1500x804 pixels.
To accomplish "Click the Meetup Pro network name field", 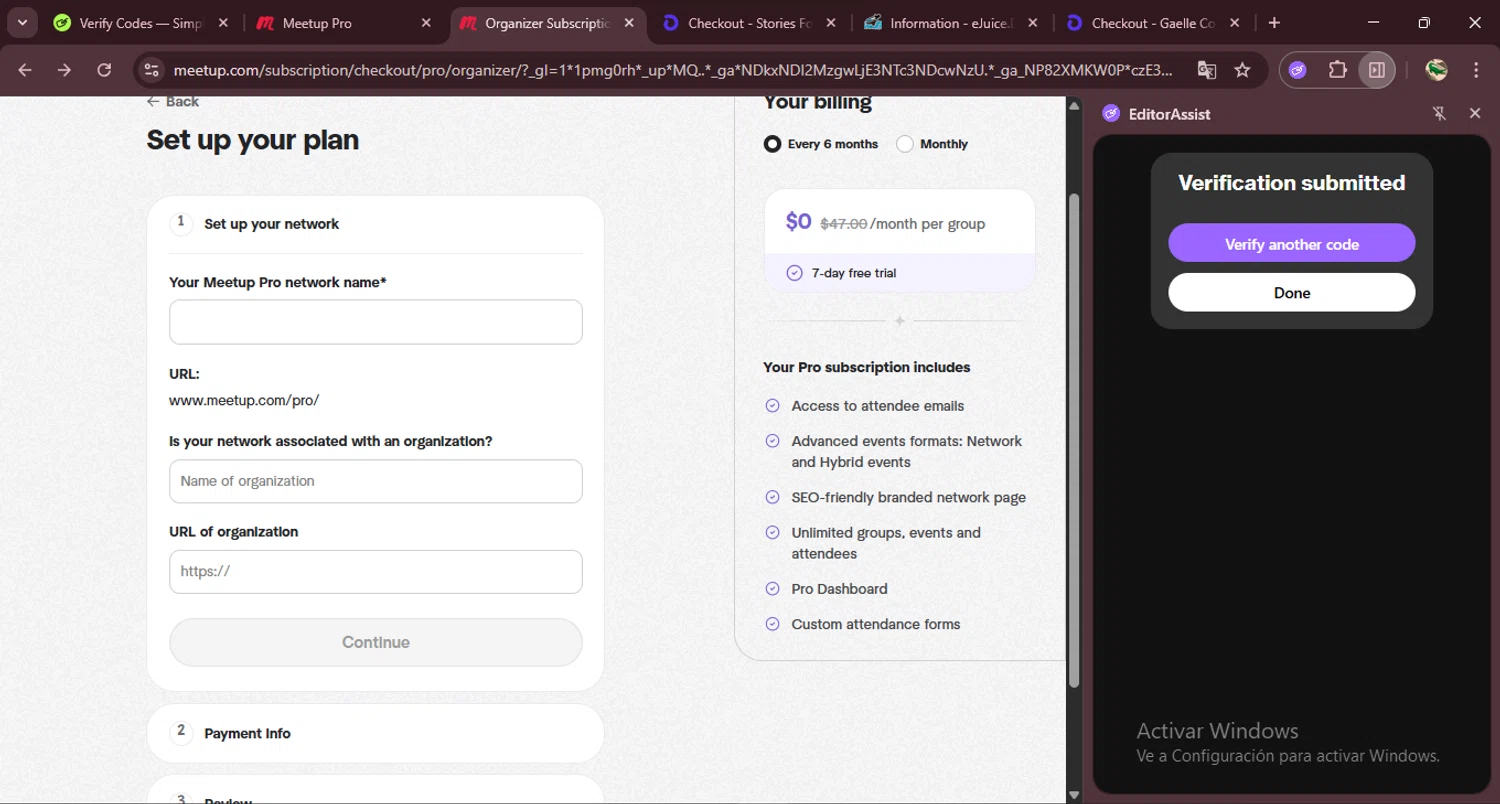I will 375,322.
